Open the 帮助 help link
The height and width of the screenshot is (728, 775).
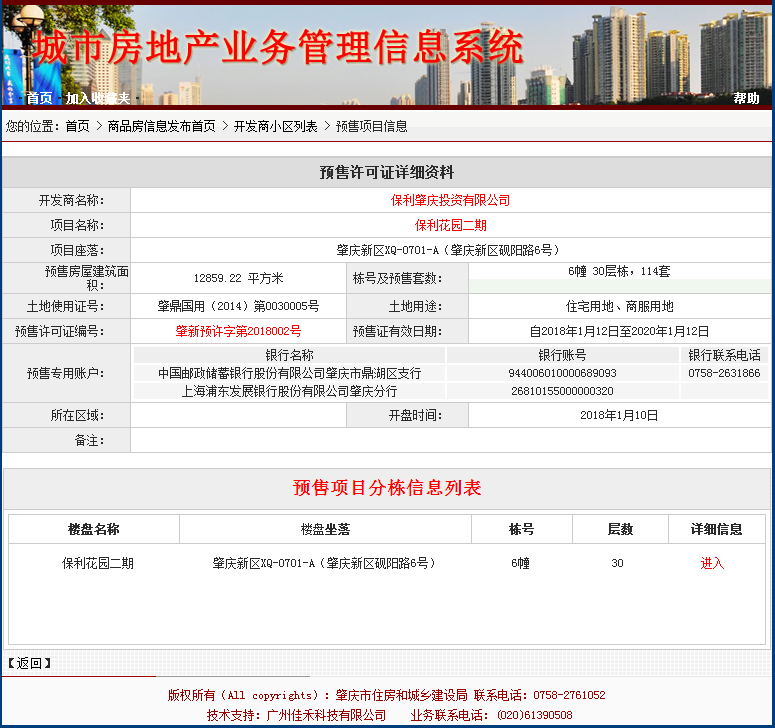(x=746, y=98)
